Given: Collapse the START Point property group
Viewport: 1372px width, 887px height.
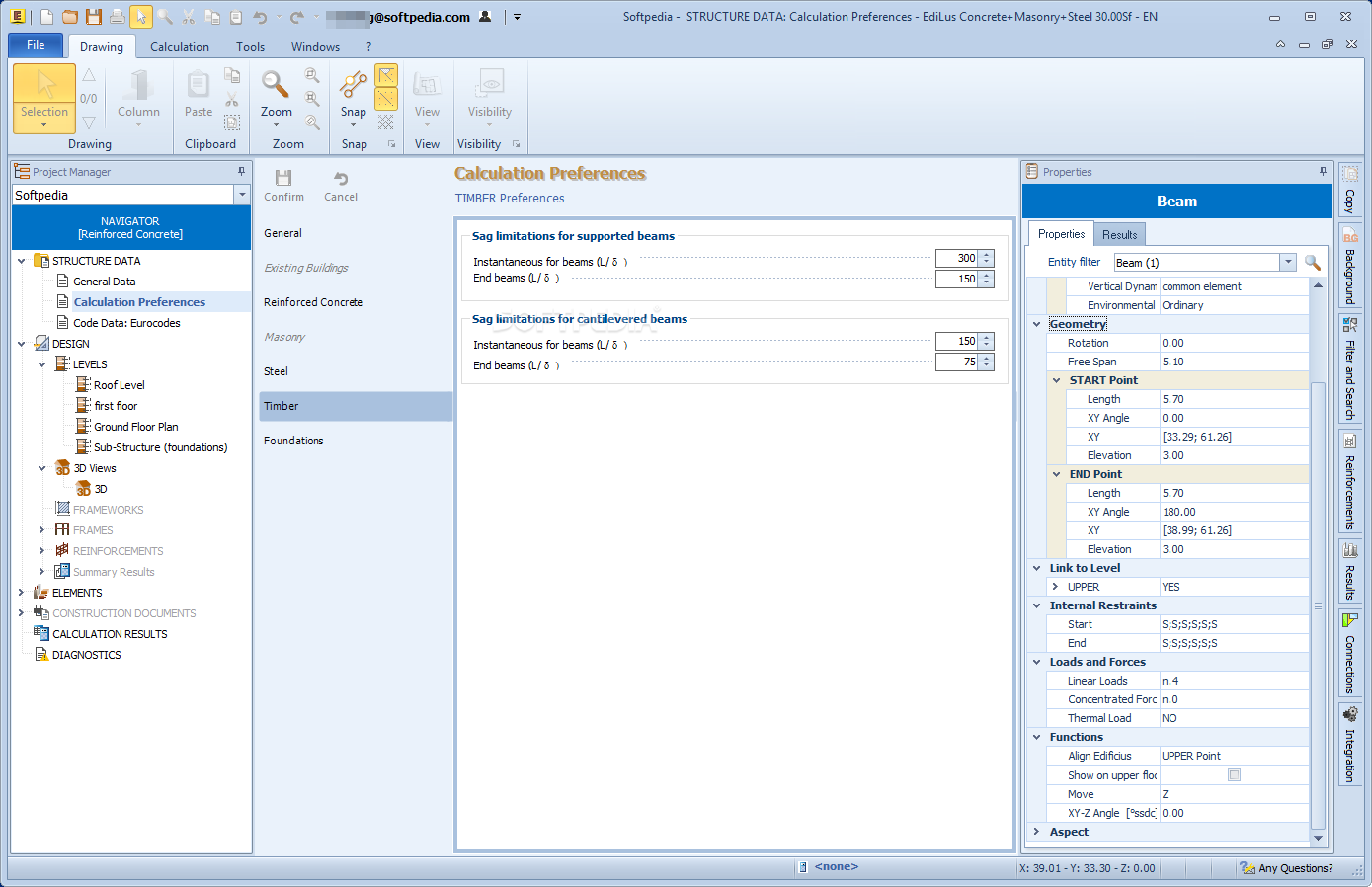Looking at the screenshot, I should (1056, 380).
